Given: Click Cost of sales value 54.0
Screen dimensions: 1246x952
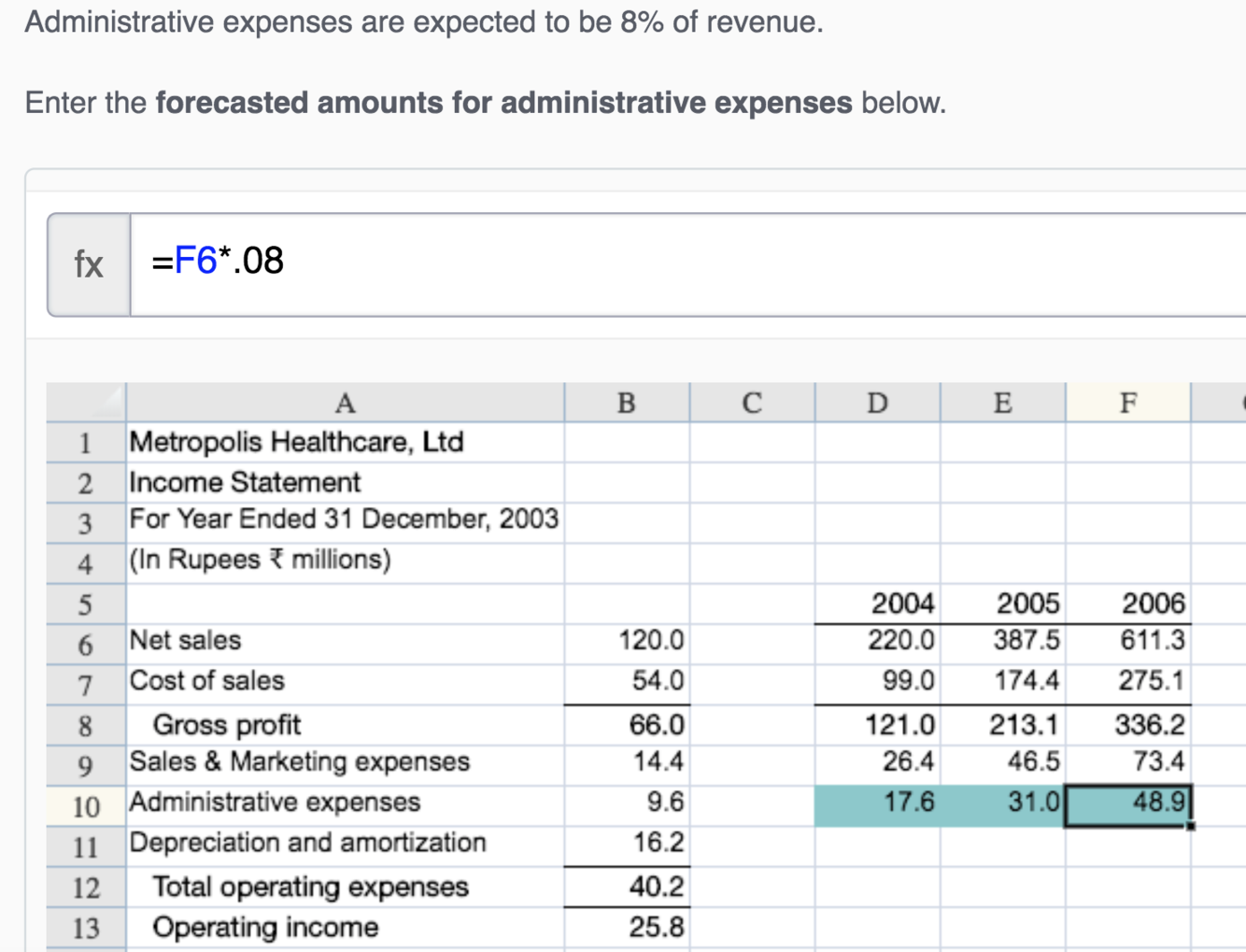Looking at the screenshot, I should pyautogui.click(x=627, y=684).
